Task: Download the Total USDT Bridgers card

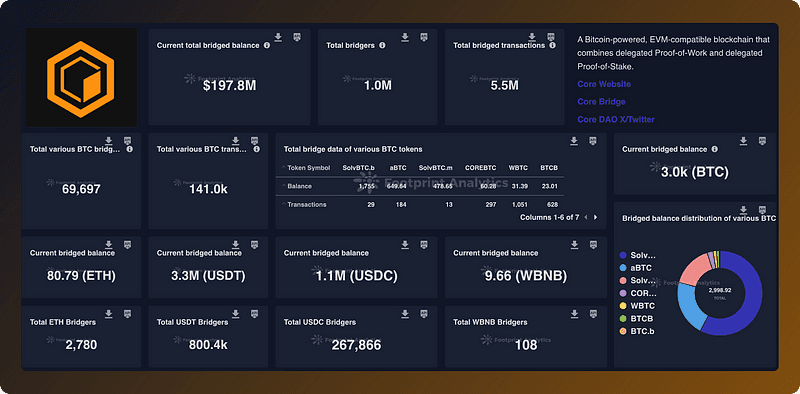Action: [x=236, y=313]
